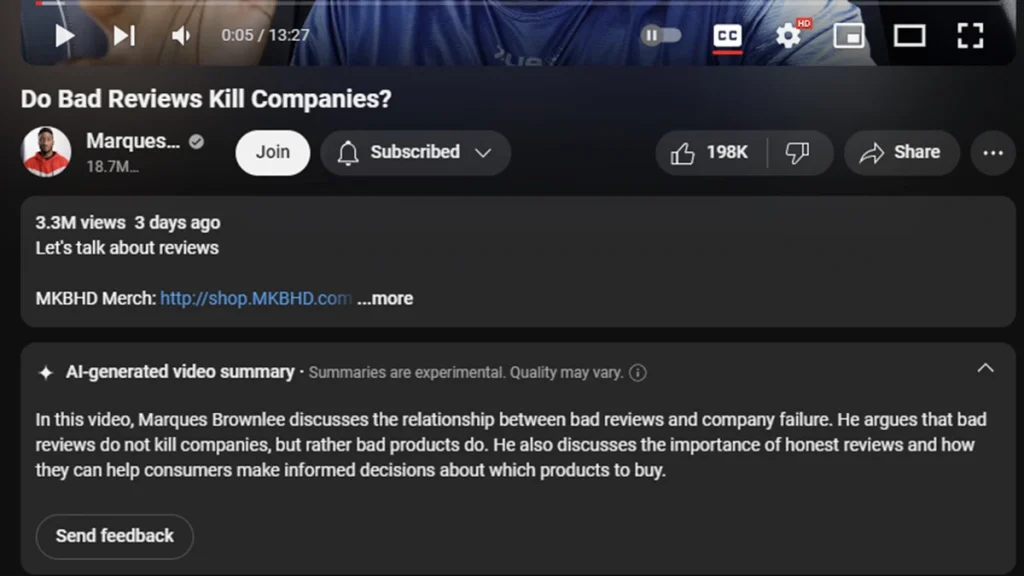
Task: Toggle closed captions (CC)
Action: tap(728, 35)
